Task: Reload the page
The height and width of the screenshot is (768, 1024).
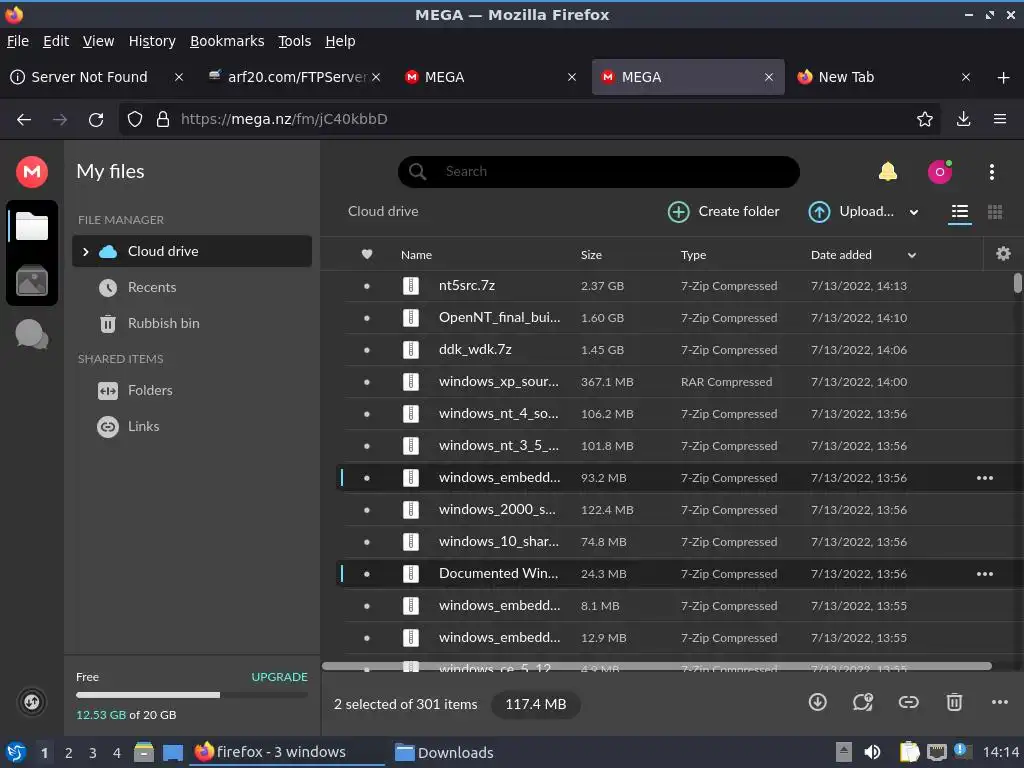Action: (96, 120)
